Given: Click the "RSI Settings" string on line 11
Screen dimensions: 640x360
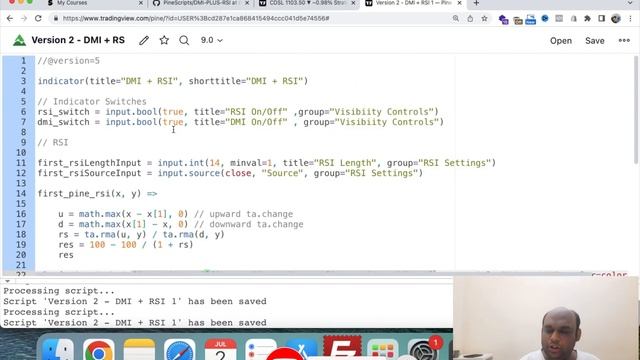Looking at the screenshot, I should 455,163.
